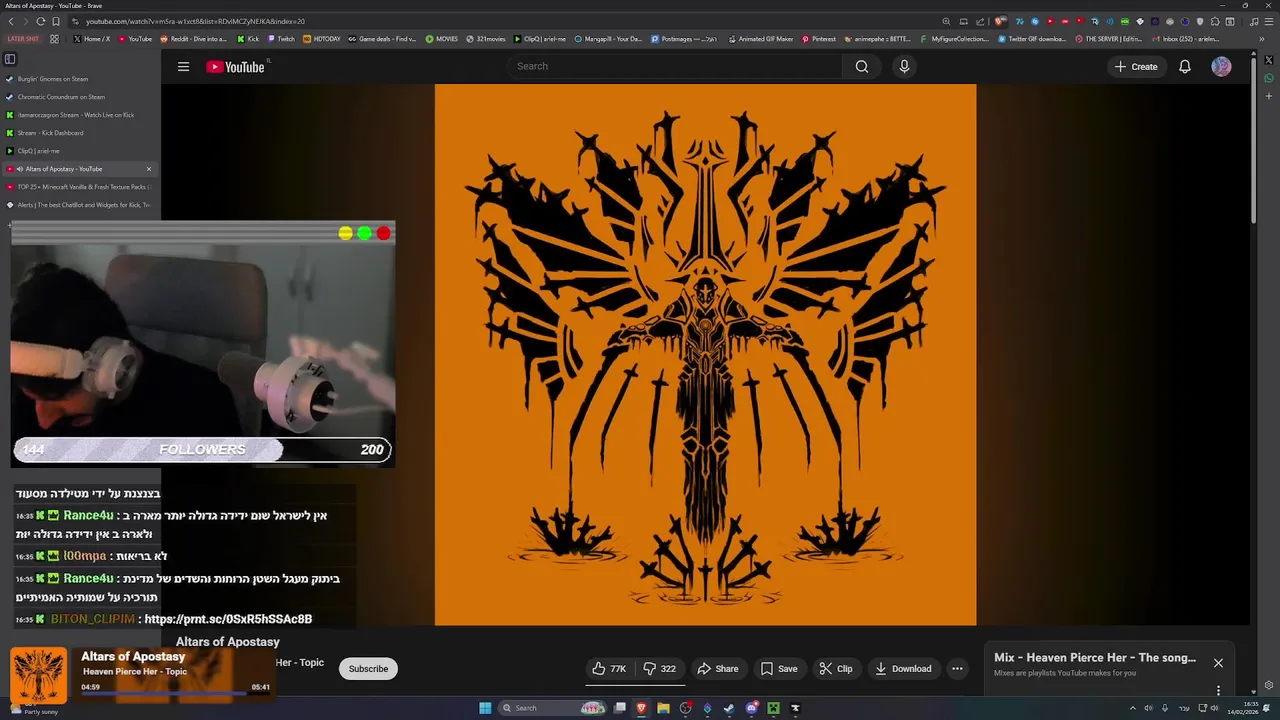
Task: Open YouTube notifications bell
Action: [x=1185, y=67]
